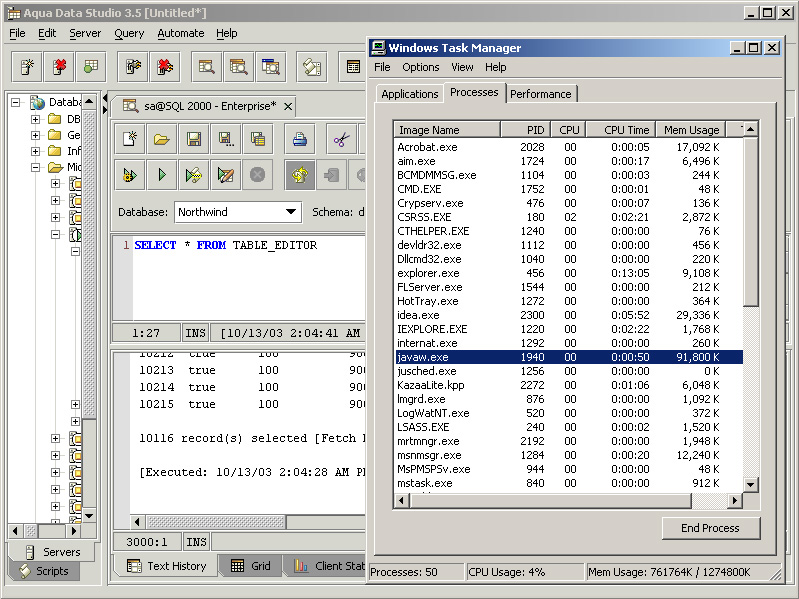The height and width of the screenshot is (599, 799).
Task: Click the Query Analyzer magnifier toolbar icon
Action: [207, 67]
